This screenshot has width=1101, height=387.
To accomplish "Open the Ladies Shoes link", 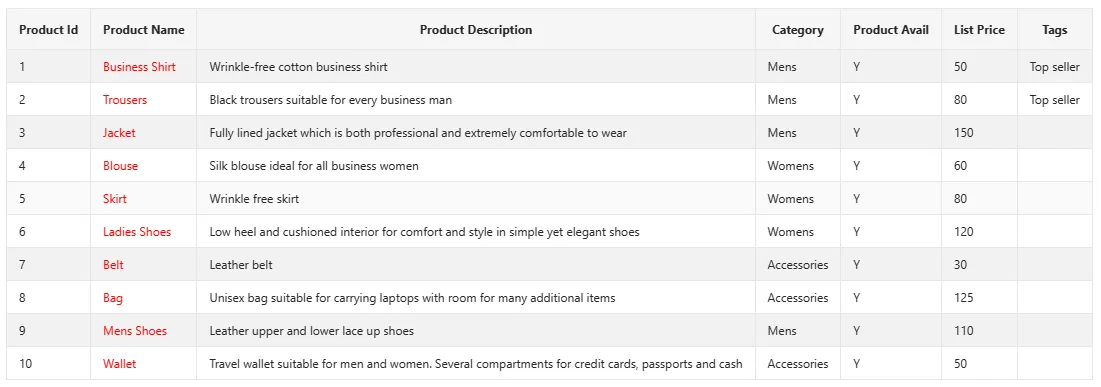I will 137,232.
